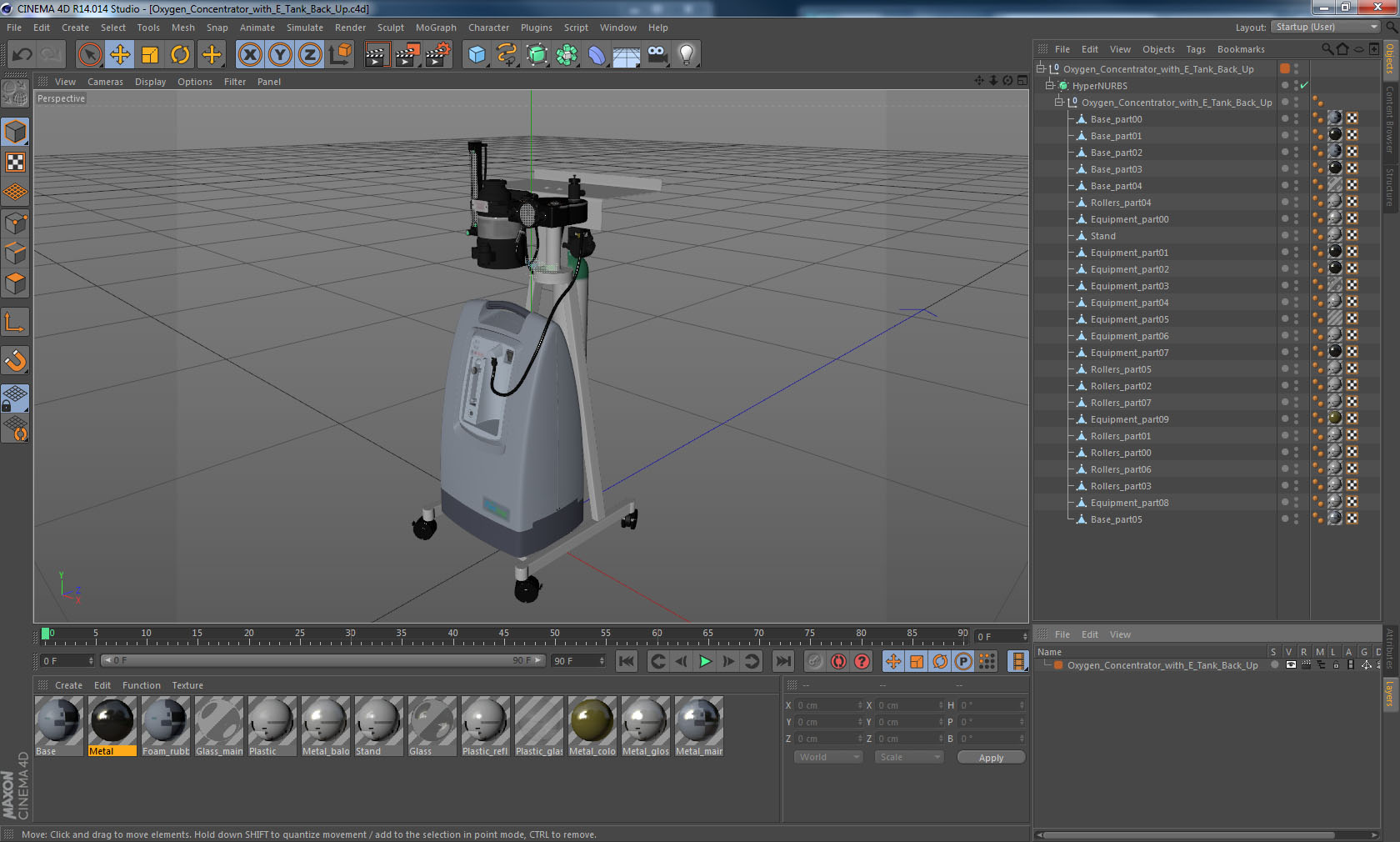
Task: Open Edit Render Settings
Action: pyautogui.click(x=438, y=55)
